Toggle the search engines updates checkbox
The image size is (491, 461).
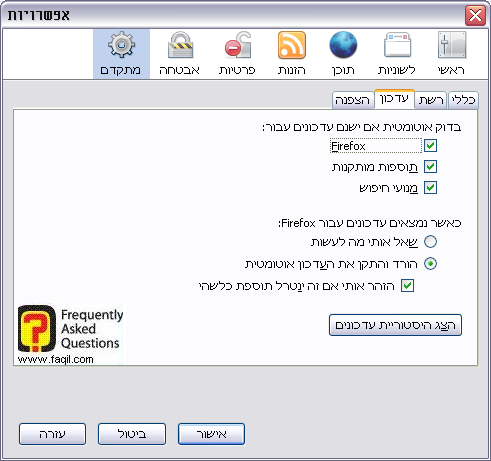(x=430, y=188)
